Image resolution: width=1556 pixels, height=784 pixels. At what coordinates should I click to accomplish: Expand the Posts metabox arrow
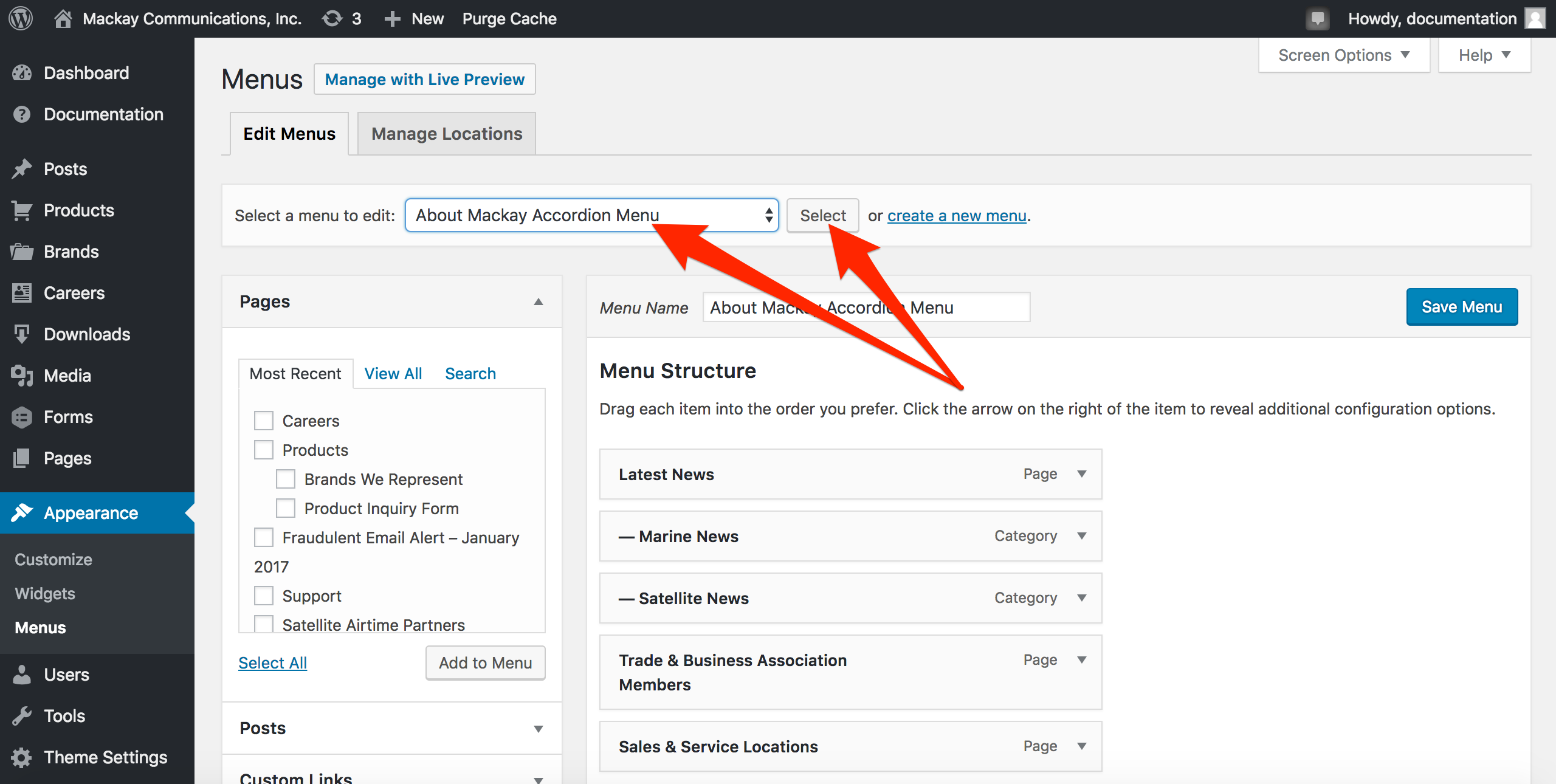539,729
